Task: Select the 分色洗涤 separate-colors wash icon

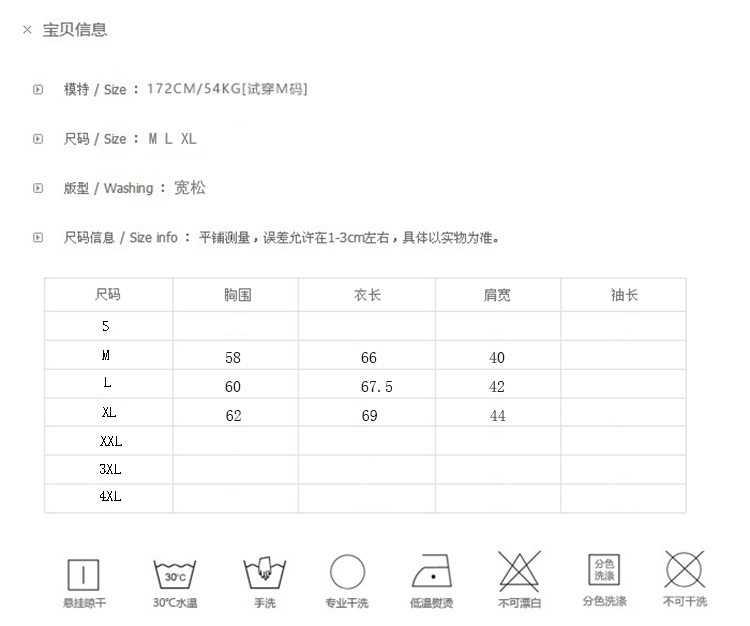Action: pos(604,569)
